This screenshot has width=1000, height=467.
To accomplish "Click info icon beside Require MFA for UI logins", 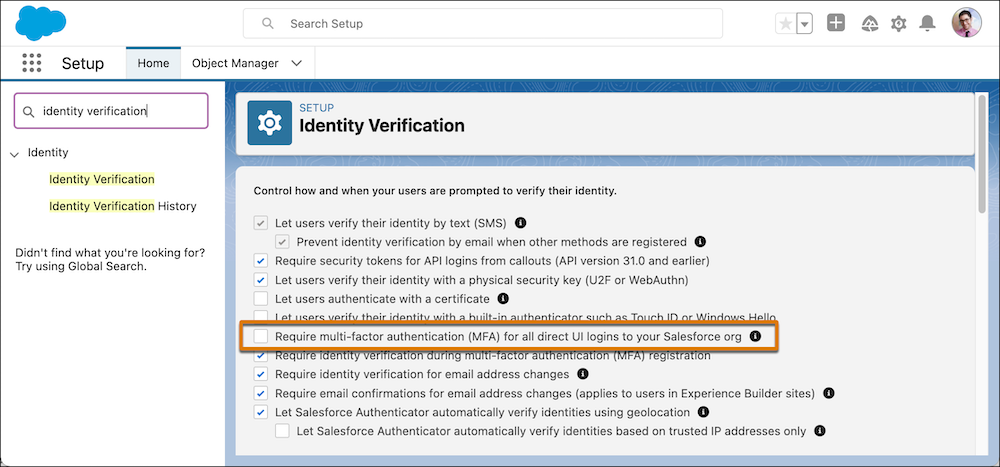I will pos(756,336).
